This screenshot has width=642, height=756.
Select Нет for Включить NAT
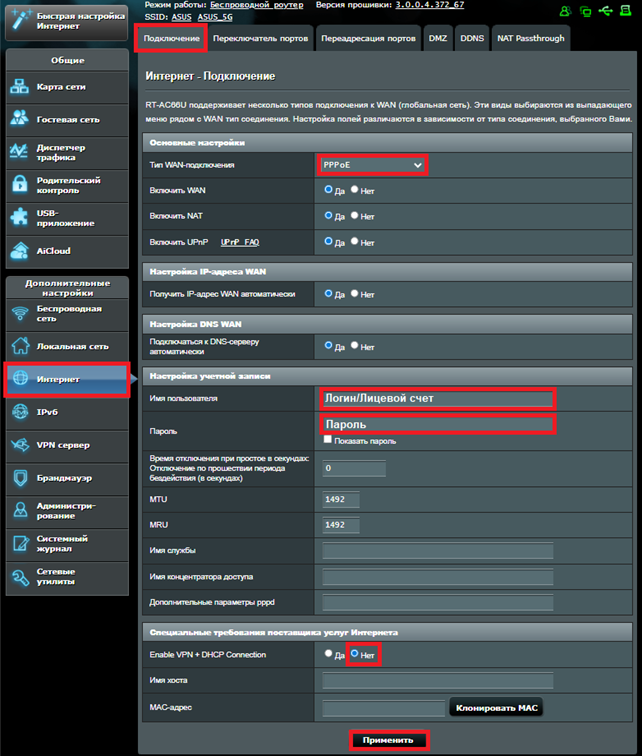(x=354, y=215)
